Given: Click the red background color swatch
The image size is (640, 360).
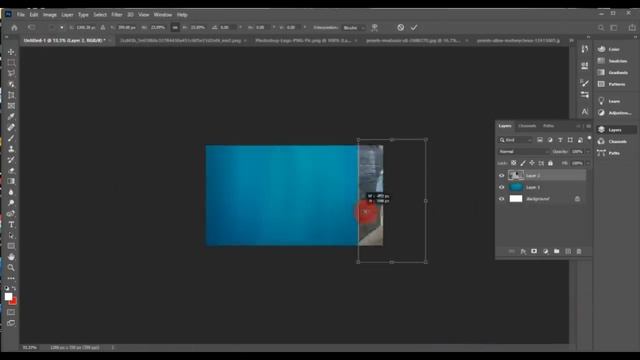Looking at the screenshot, I should 14,302.
